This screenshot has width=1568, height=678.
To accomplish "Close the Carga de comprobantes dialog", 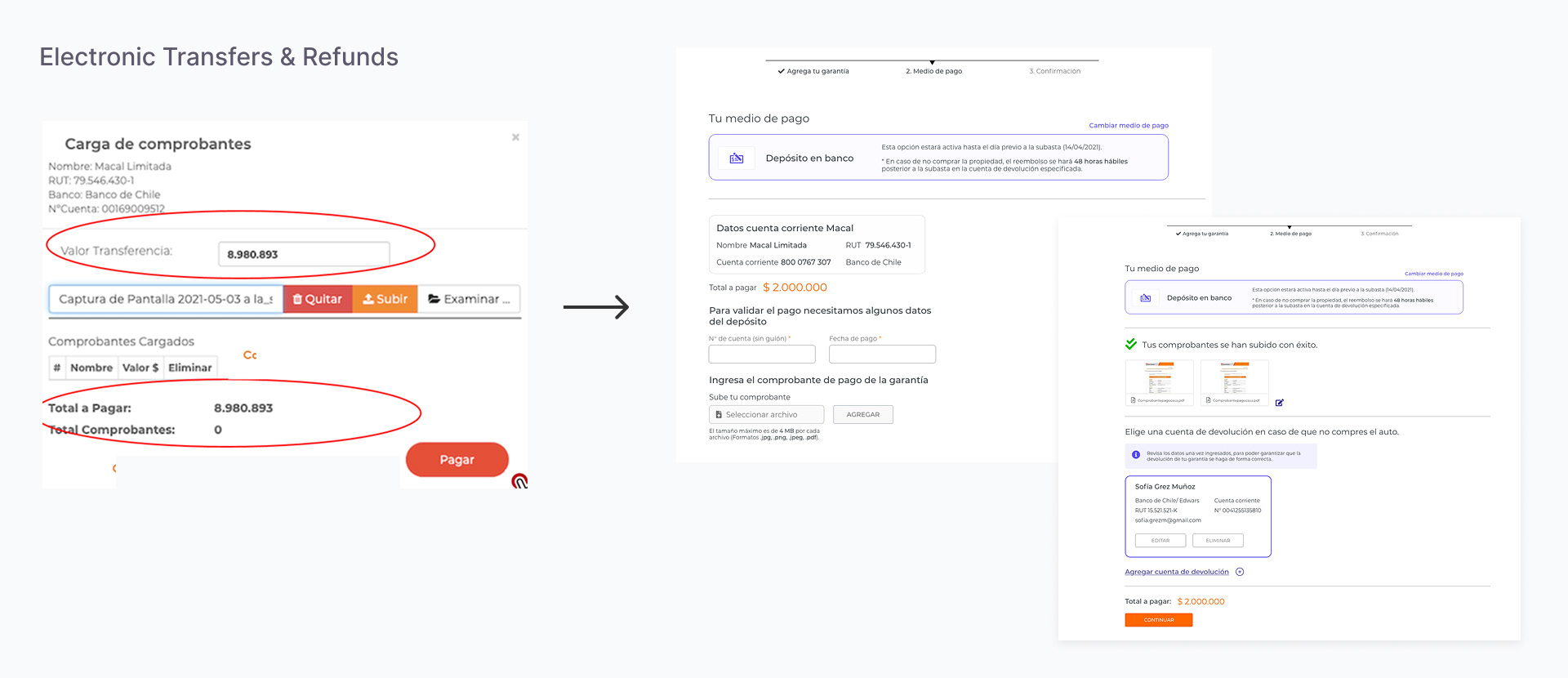I will click(515, 137).
